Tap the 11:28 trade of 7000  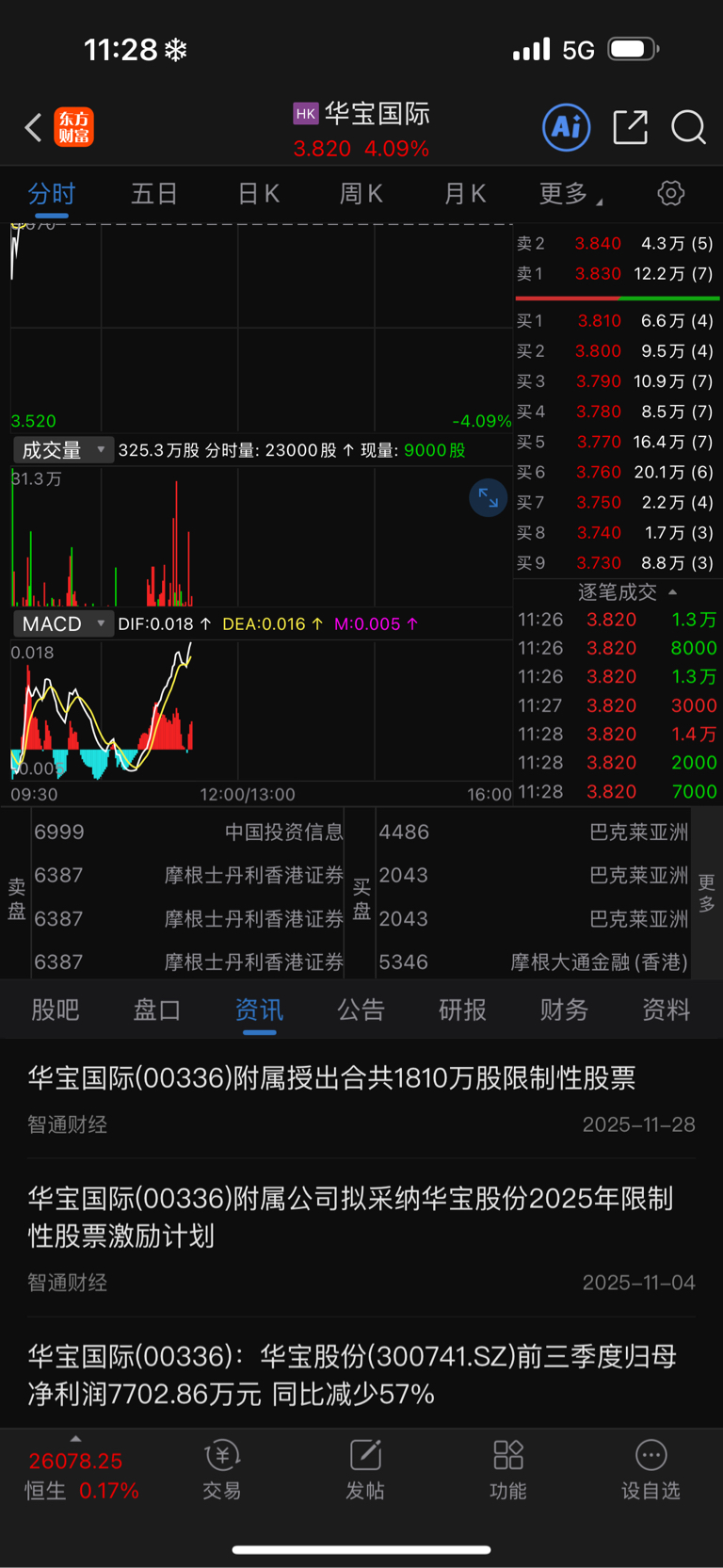618,791
